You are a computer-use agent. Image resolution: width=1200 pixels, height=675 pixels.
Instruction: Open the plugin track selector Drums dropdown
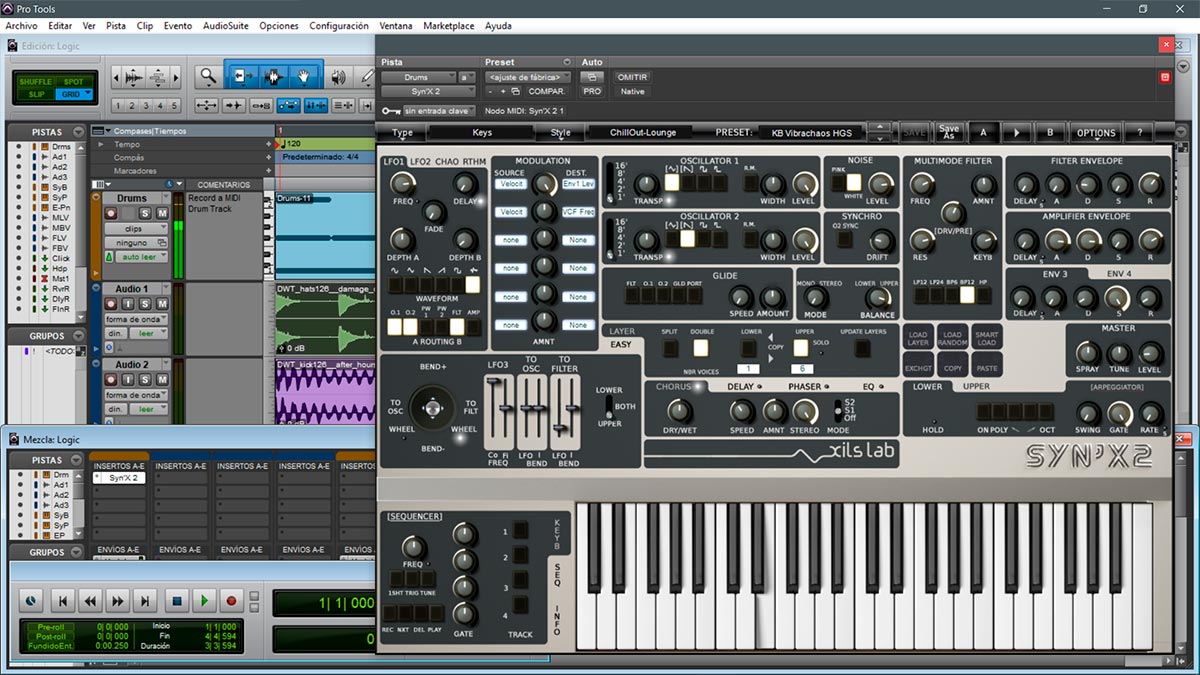417,77
